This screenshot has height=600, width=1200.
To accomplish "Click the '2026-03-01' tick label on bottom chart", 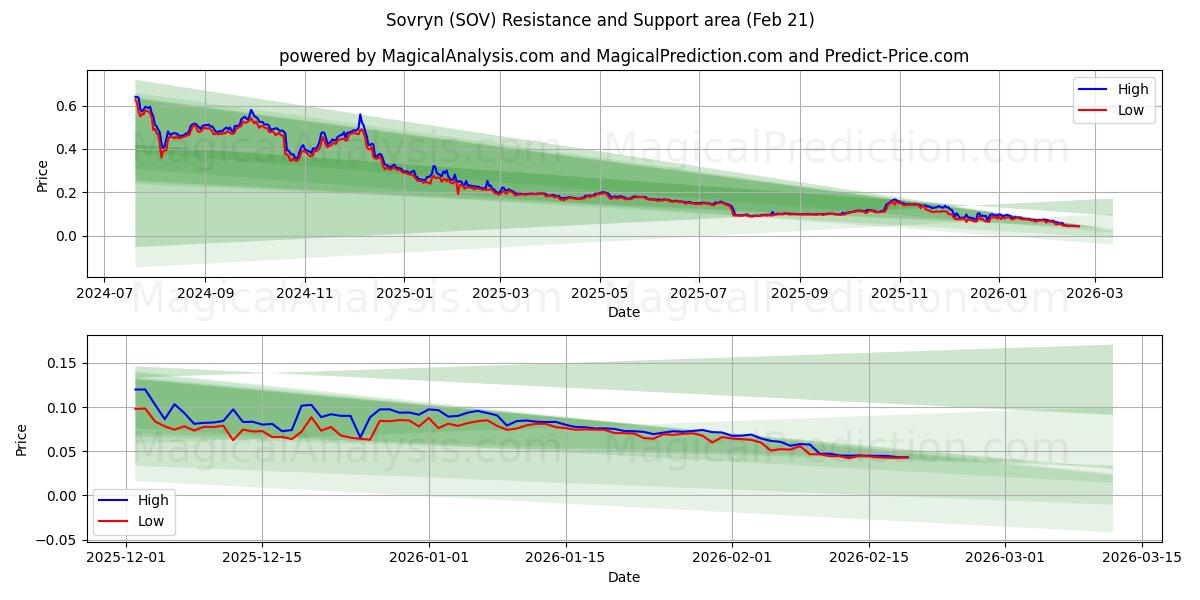I will pos(1006,560).
